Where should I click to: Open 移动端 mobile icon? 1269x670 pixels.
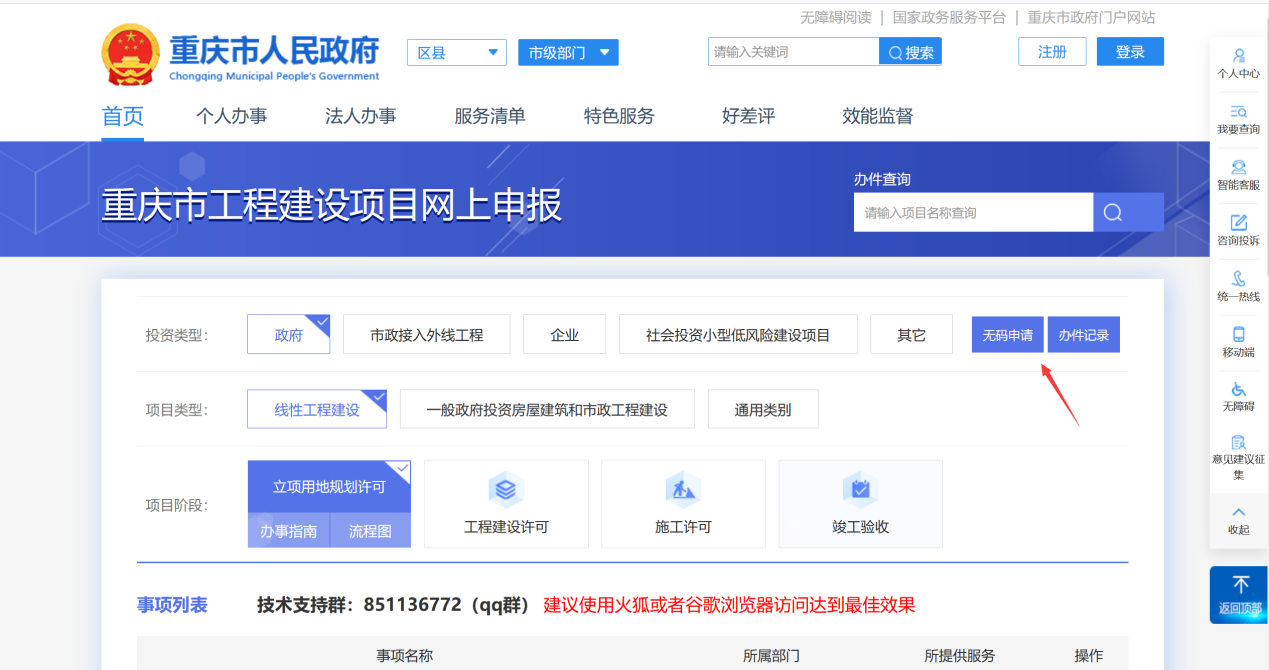(x=1238, y=342)
